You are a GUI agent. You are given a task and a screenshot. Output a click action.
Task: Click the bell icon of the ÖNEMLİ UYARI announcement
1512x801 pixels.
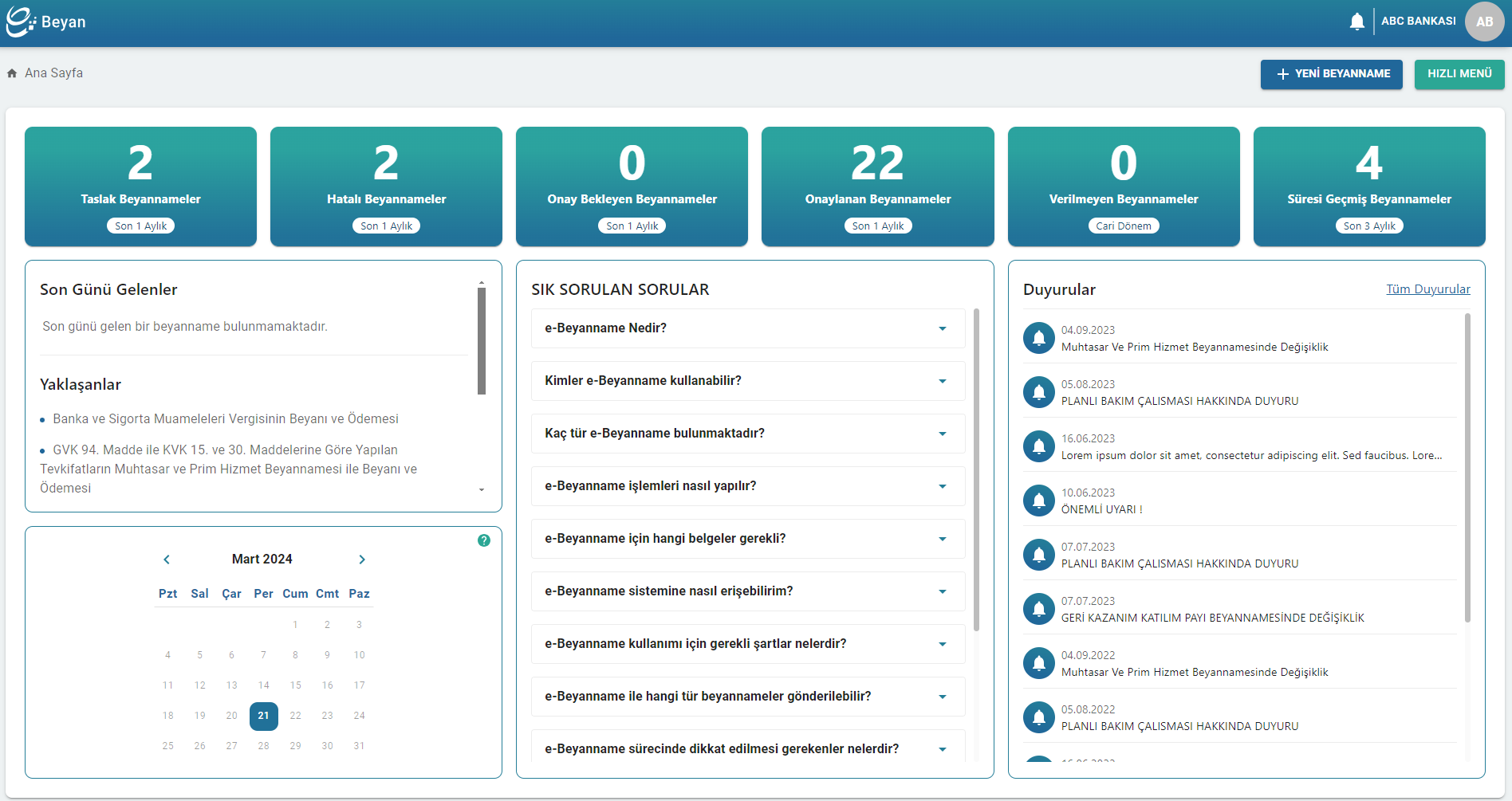(1038, 501)
